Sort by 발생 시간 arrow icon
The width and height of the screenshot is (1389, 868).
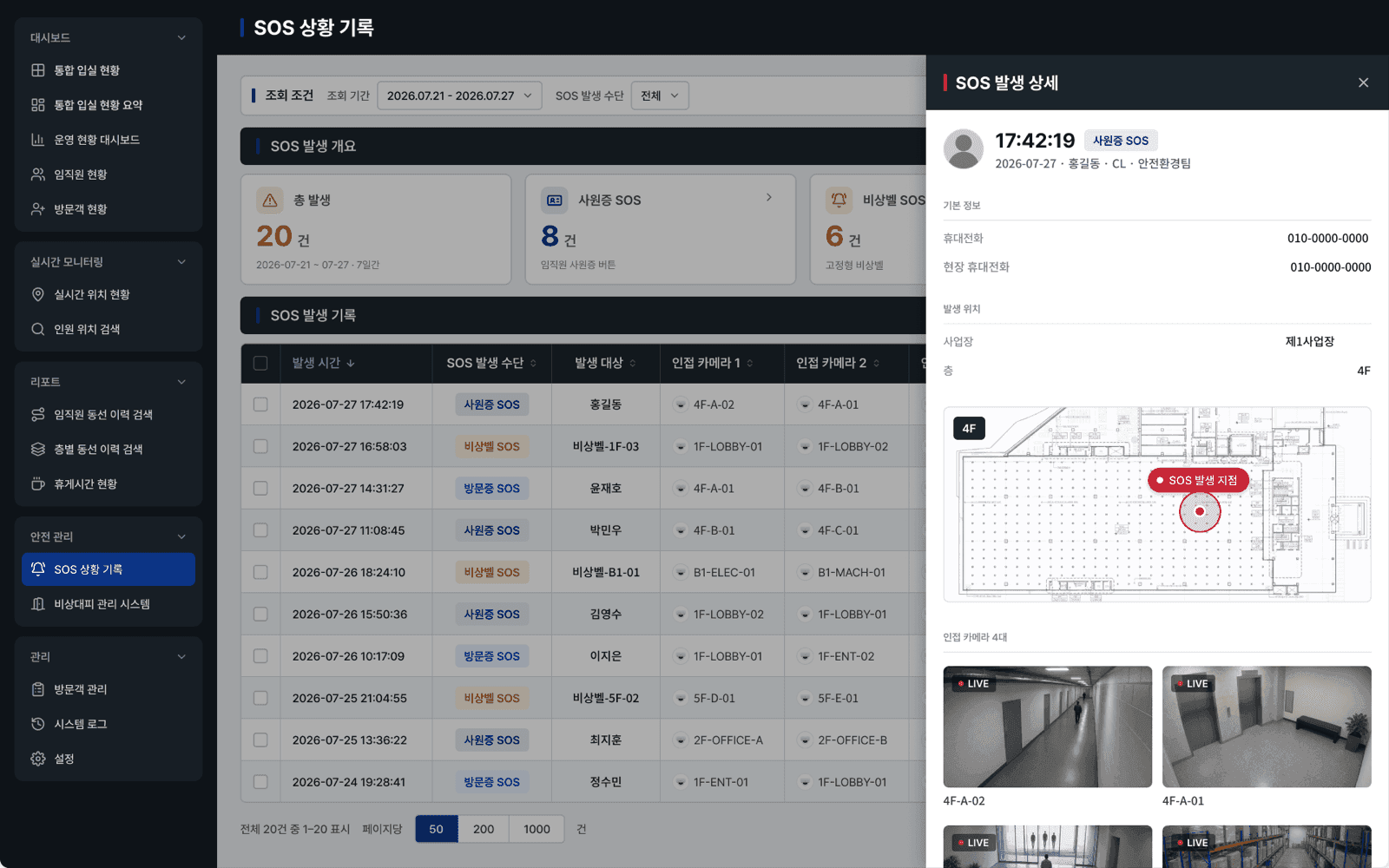pos(351,363)
